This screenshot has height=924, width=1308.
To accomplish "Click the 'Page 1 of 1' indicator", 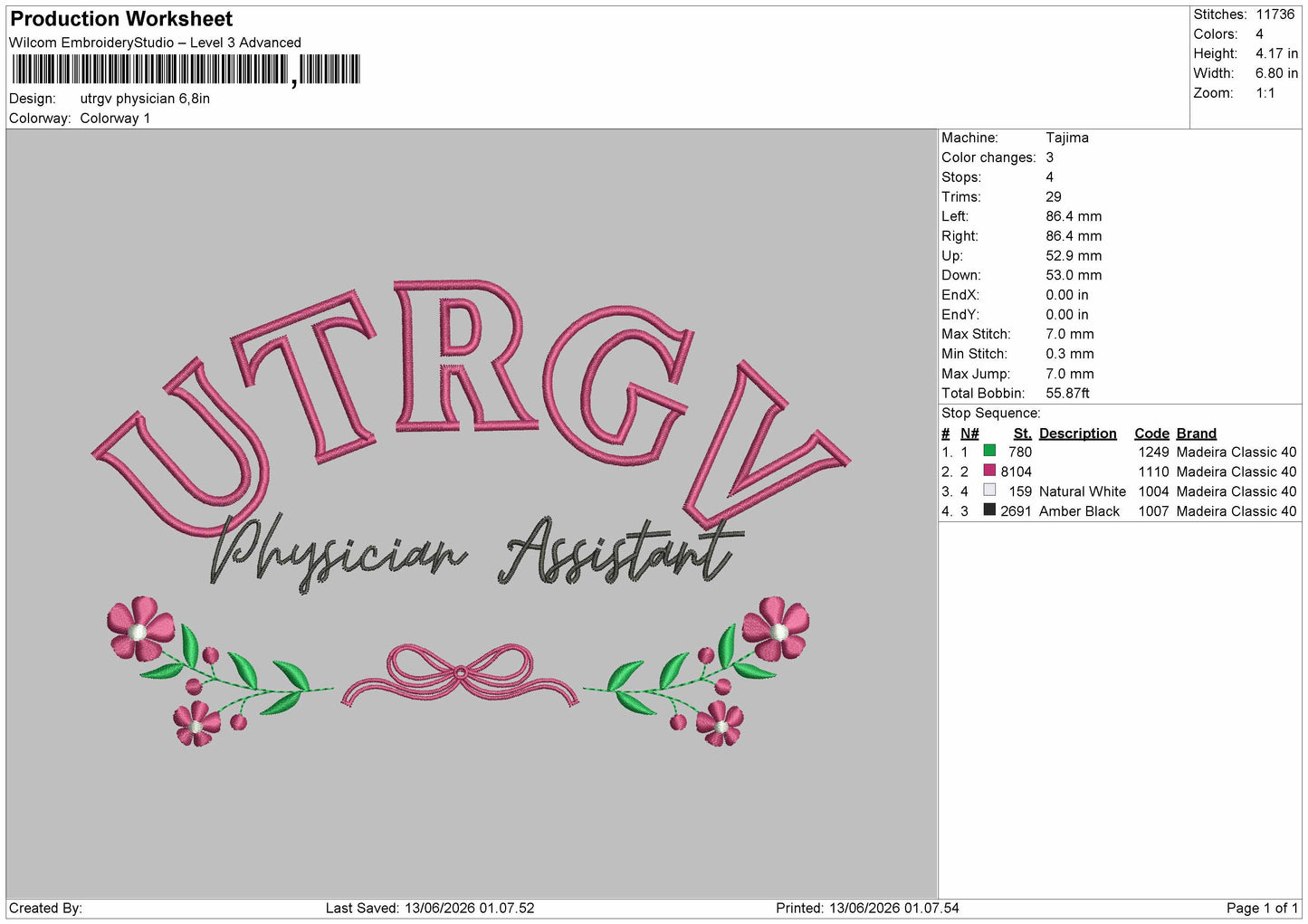I will click(1263, 908).
